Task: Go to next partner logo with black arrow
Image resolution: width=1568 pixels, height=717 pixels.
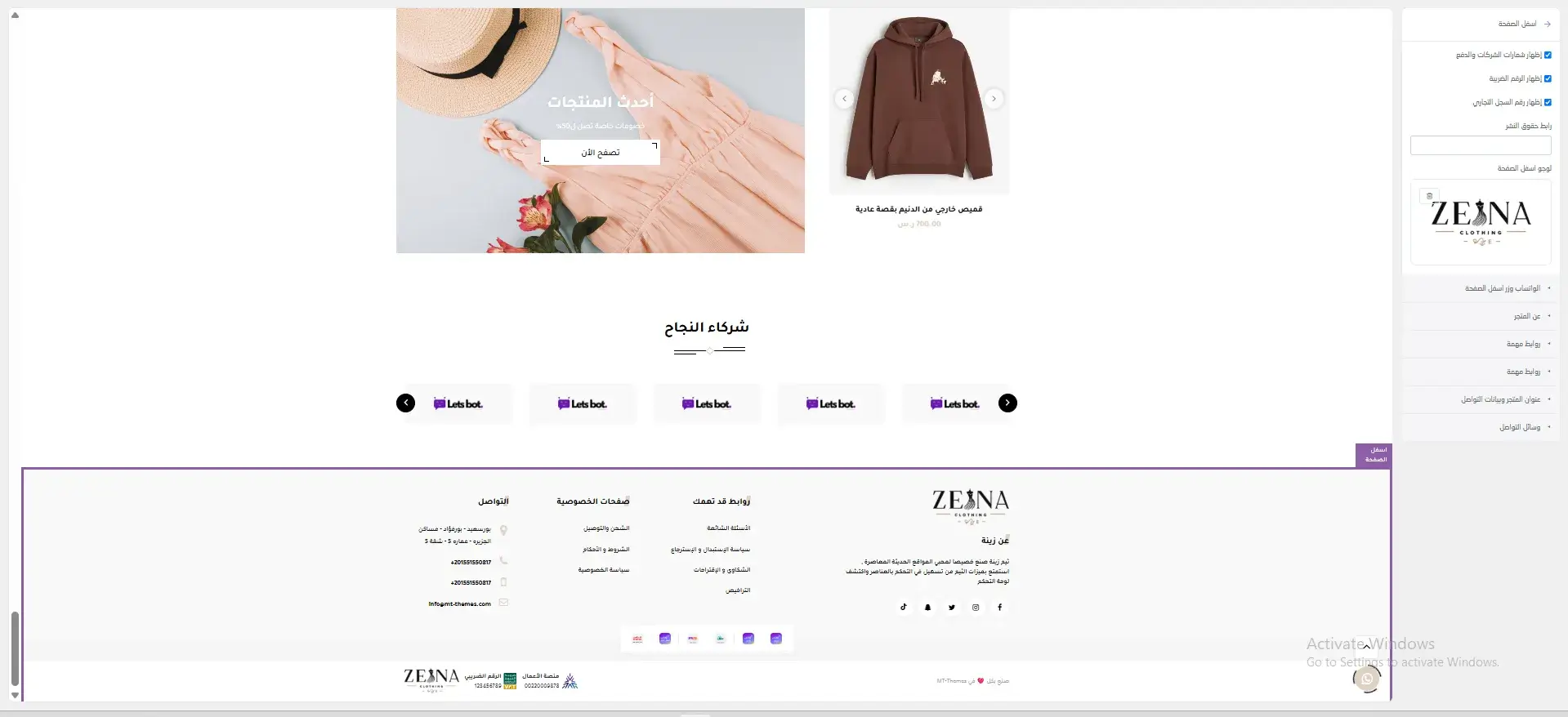Action: coord(1007,403)
